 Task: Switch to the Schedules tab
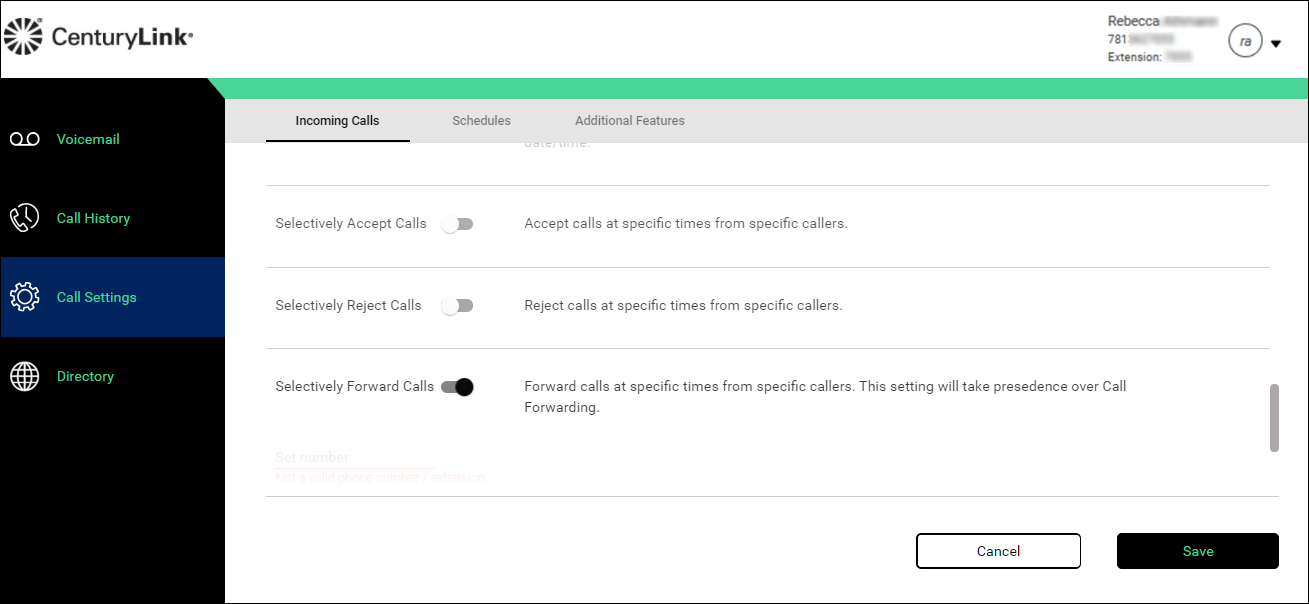point(481,121)
